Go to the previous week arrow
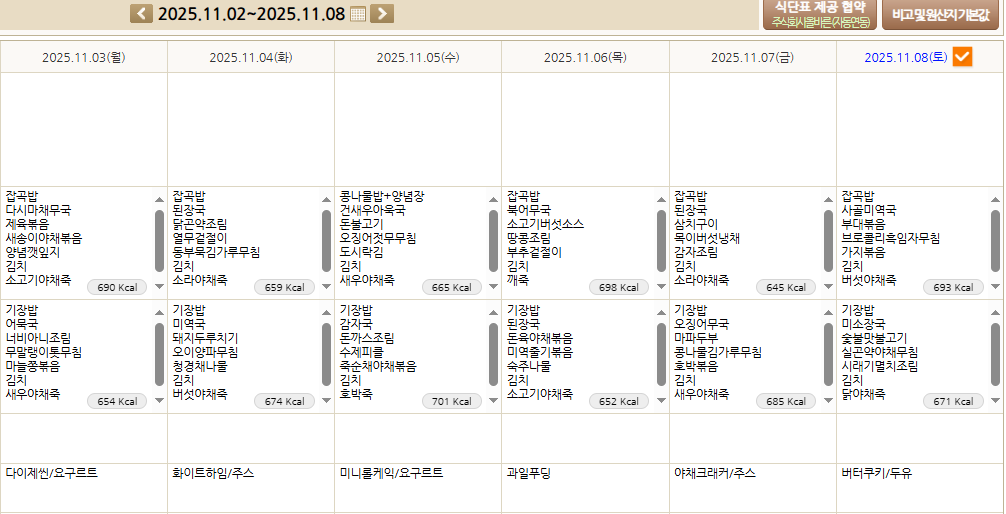 point(142,13)
